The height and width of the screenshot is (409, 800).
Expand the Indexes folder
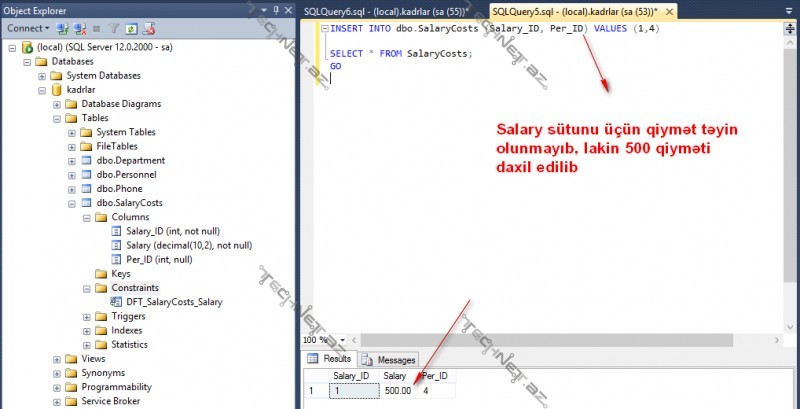point(86,331)
